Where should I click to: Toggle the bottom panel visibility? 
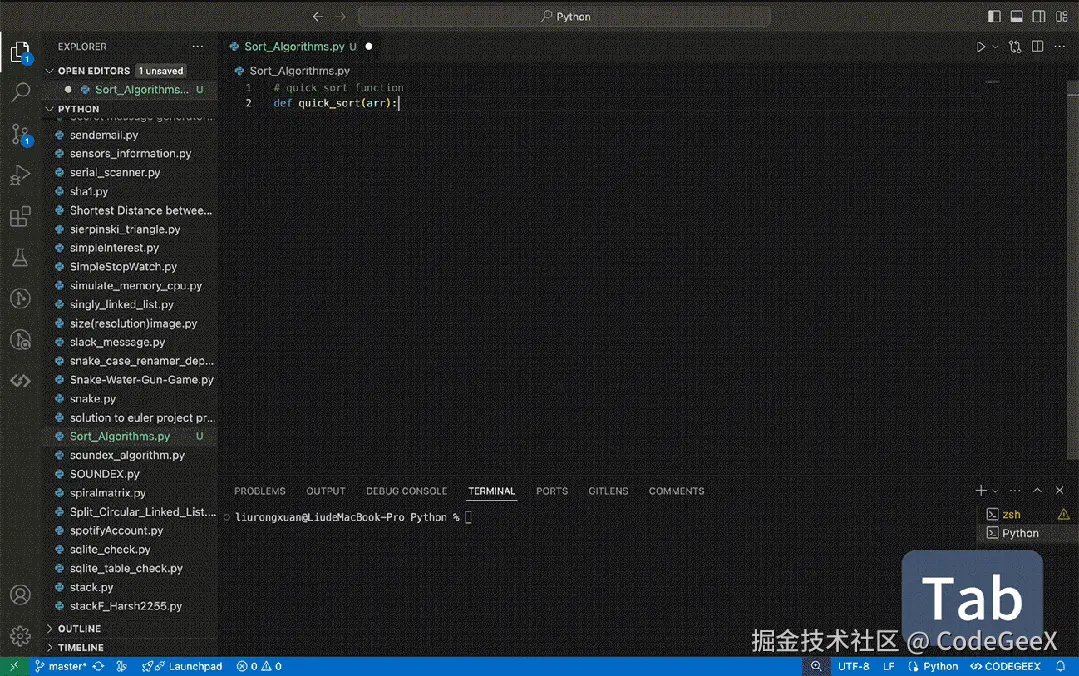1016,17
